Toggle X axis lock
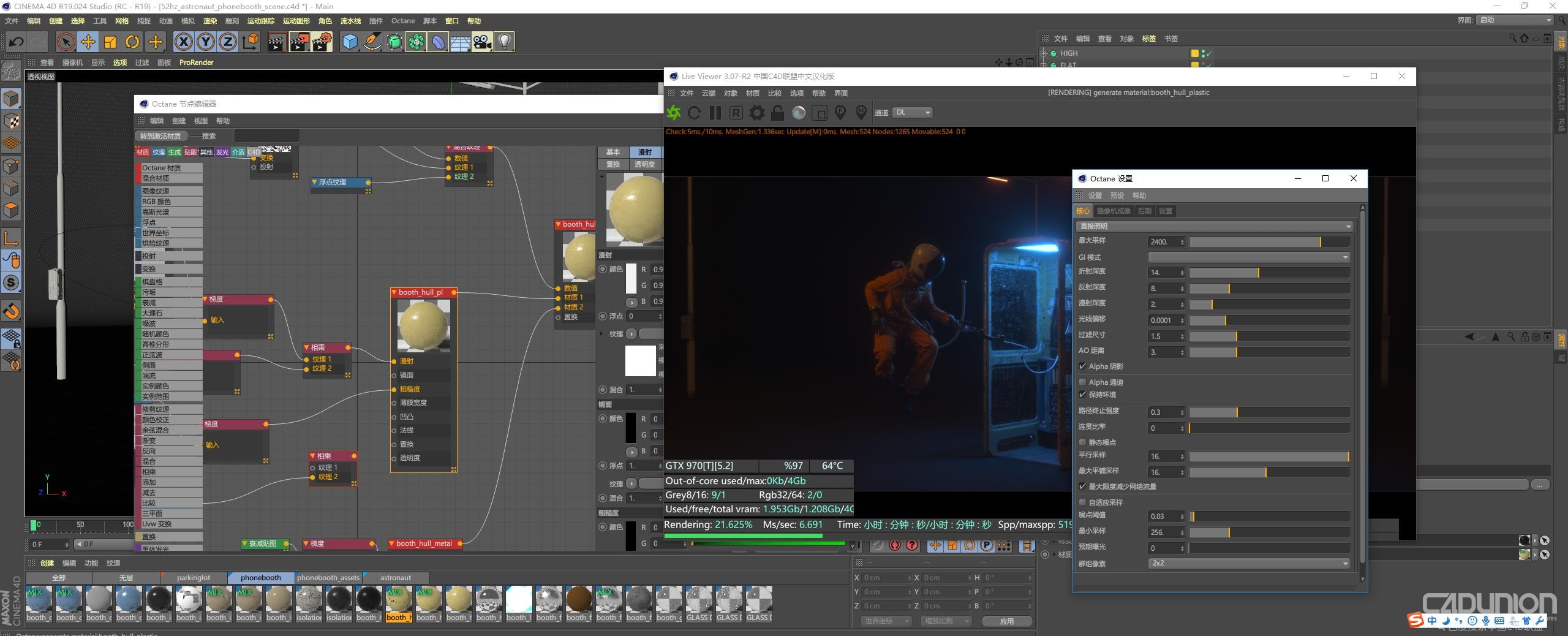 pyautogui.click(x=183, y=42)
